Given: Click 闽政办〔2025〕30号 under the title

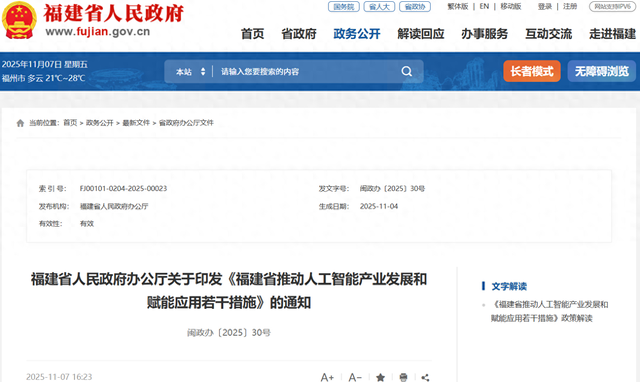Looking at the screenshot, I should coord(229,333).
